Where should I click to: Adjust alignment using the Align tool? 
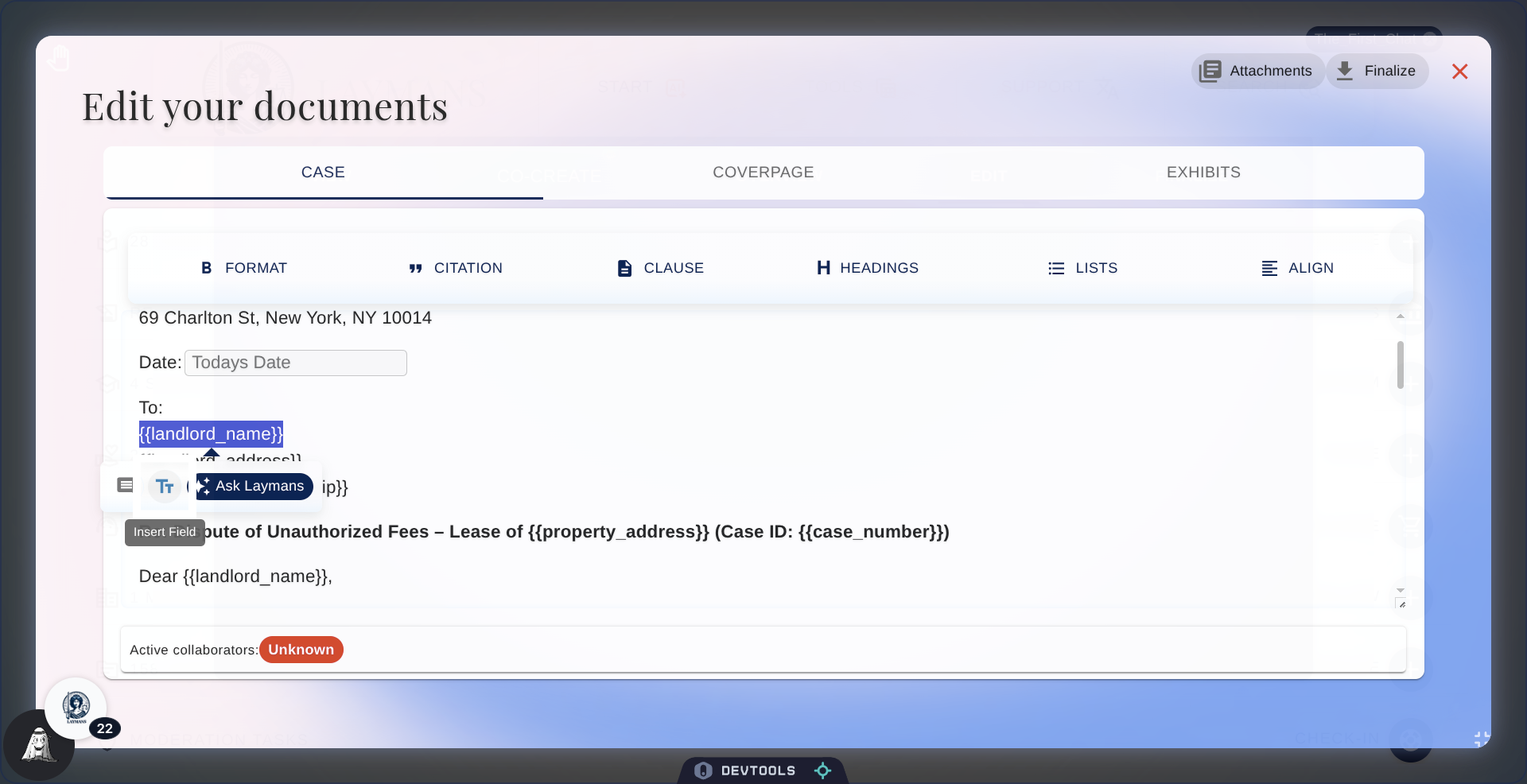(x=1298, y=268)
